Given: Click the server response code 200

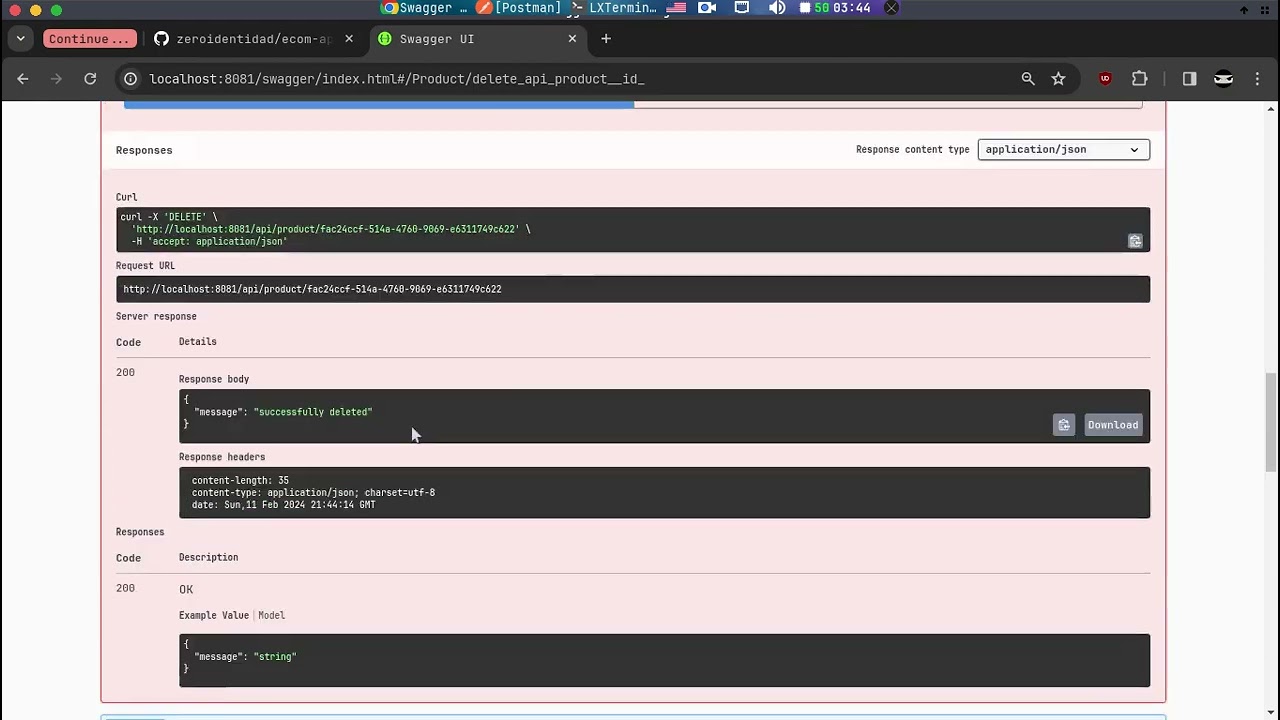Looking at the screenshot, I should 125,373.
